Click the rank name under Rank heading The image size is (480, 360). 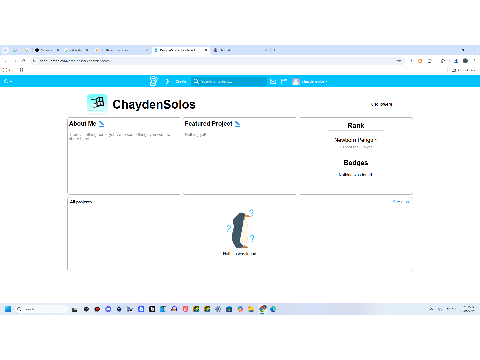356,140
